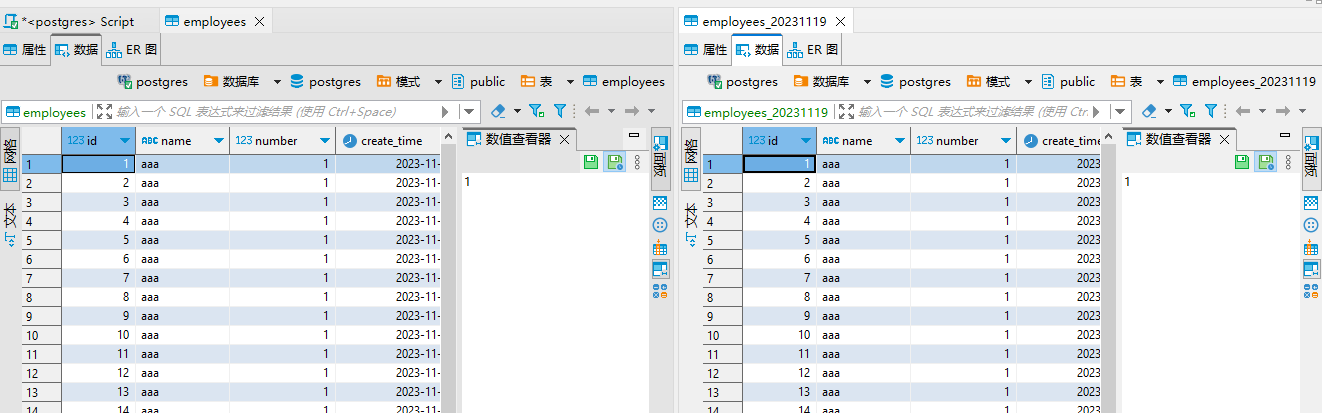Click eraser clear filter icon in employees_20231119 editor
The height and width of the screenshot is (413, 1322).
(1150, 111)
